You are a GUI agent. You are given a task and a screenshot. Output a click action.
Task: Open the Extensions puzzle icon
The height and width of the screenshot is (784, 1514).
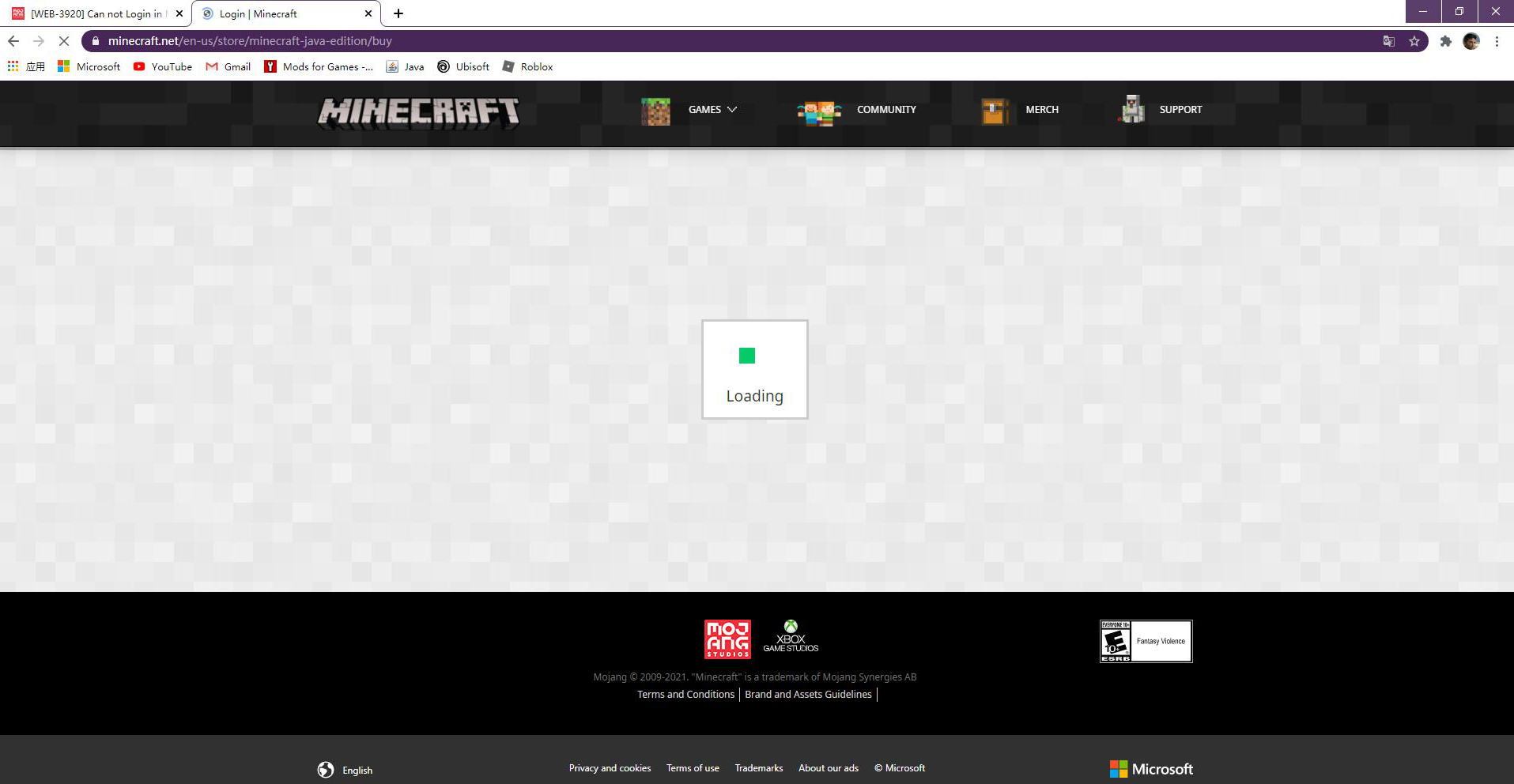tap(1446, 41)
